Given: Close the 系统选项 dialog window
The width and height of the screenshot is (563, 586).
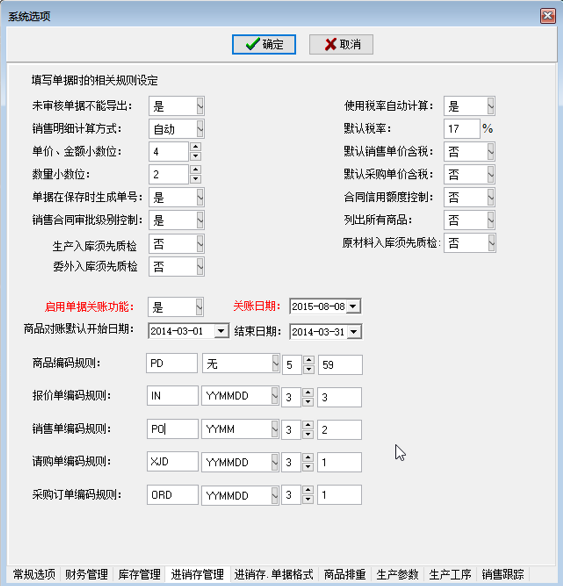Looking at the screenshot, I should 548,16.
